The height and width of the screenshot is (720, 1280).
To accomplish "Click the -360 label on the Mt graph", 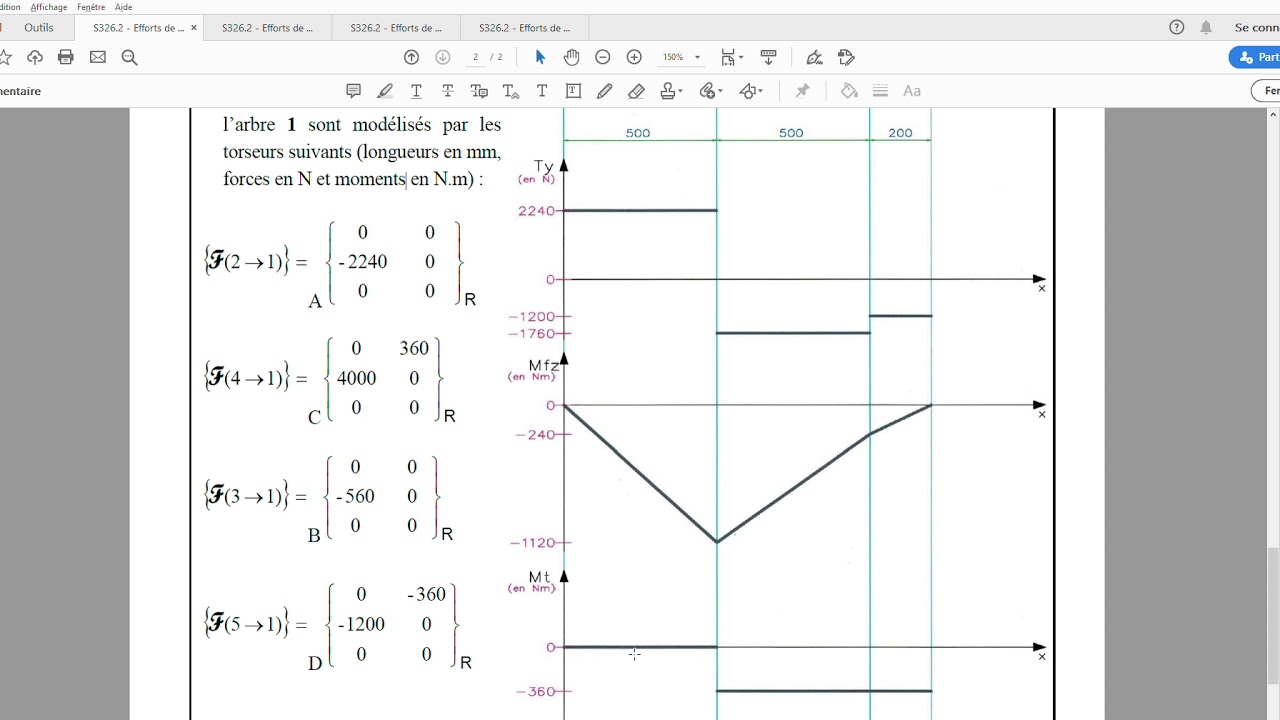I will pos(536,691).
